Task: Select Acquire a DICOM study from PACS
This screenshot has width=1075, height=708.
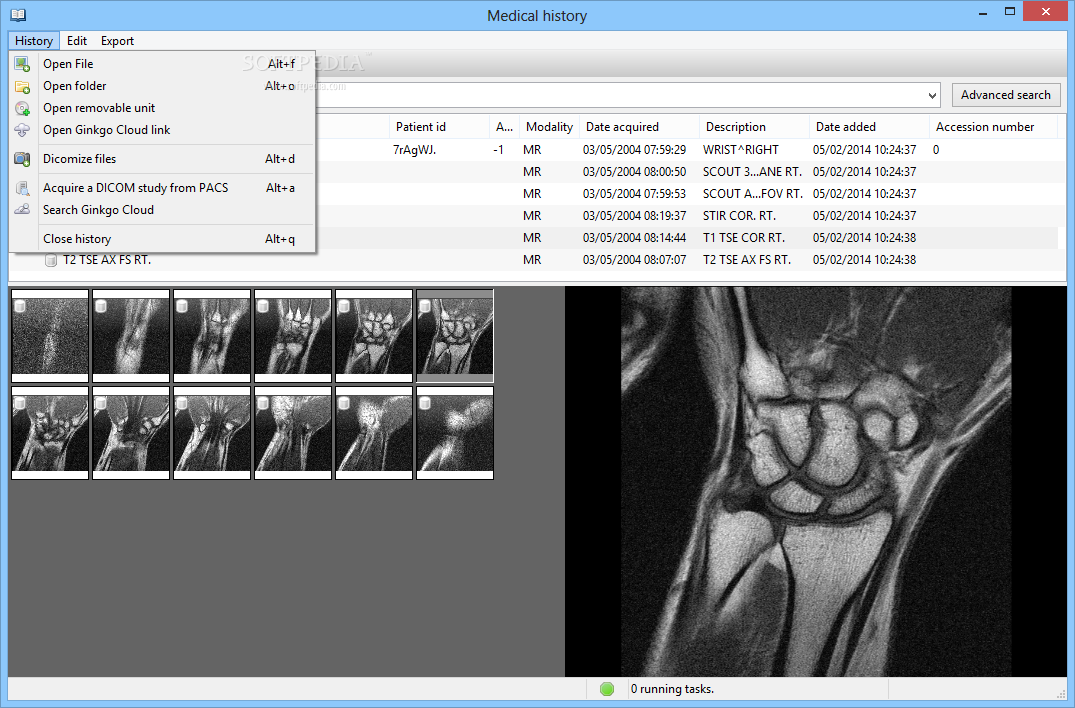Action: click(162, 187)
